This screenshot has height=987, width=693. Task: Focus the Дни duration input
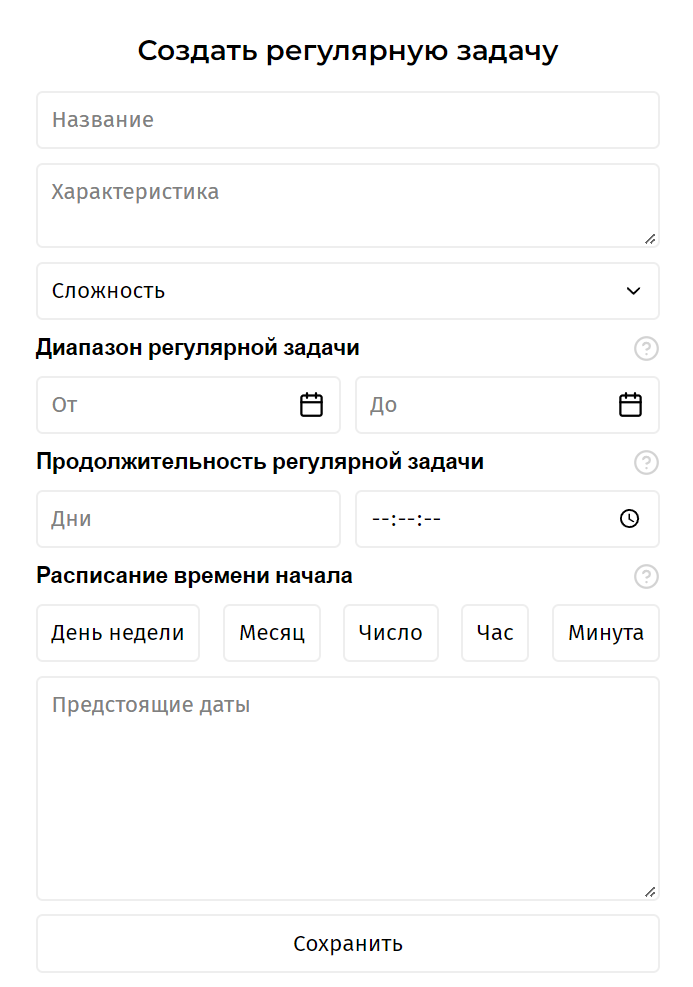(x=188, y=519)
